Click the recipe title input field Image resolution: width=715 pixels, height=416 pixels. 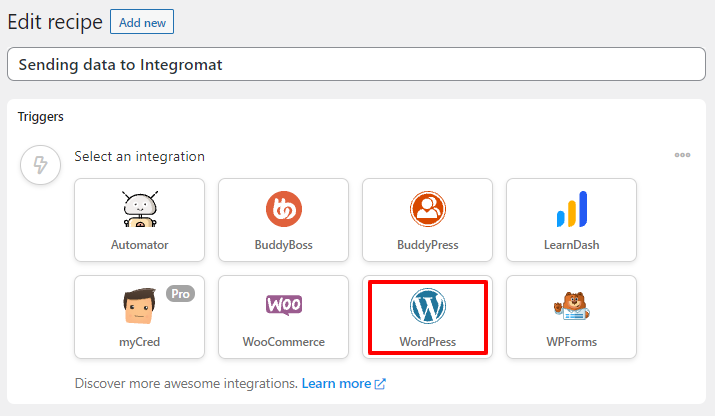(x=356, y=64)
